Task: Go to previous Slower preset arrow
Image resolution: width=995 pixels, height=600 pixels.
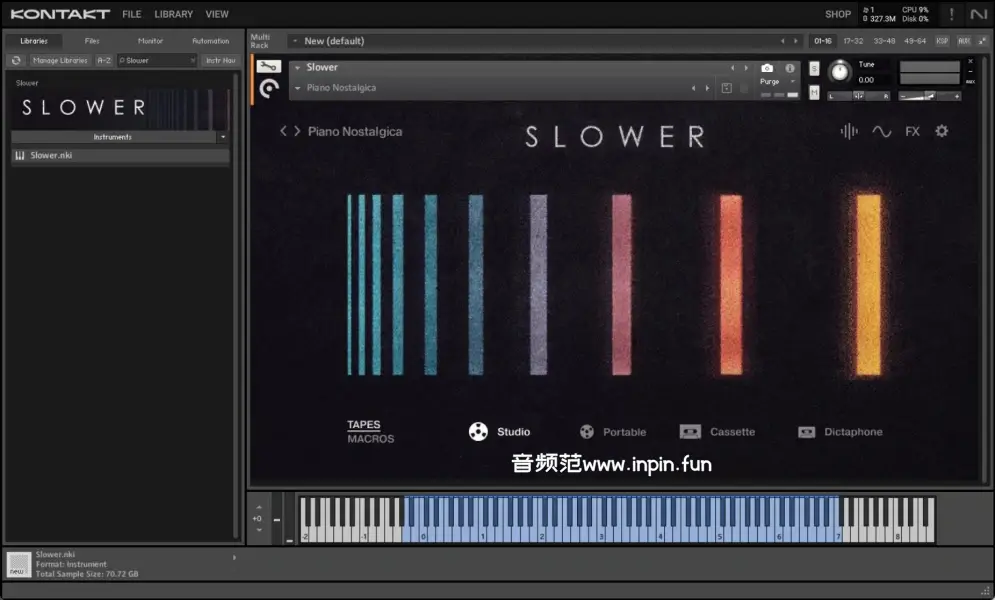Action: pyautogui.click(x=283, y=131)
